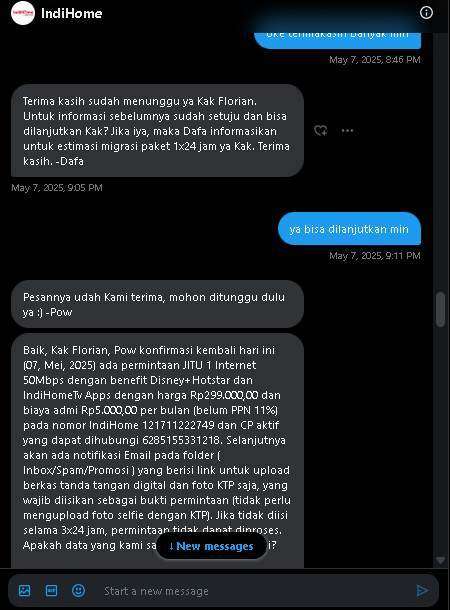This screenshot has height=610, width=450.
Task: Click the IndiHome profile avatar
Action: click(23, 13)
